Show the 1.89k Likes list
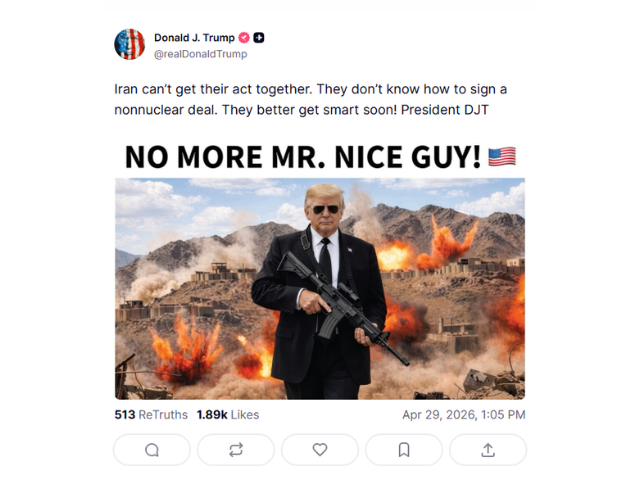 [227, 415]
